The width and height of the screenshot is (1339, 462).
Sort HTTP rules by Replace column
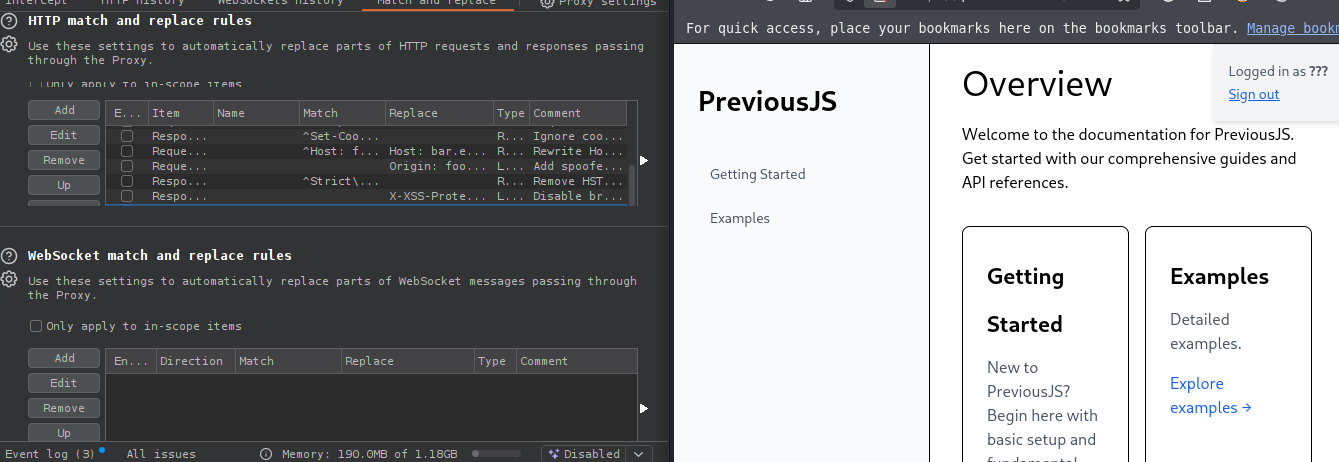click(439, 113)
